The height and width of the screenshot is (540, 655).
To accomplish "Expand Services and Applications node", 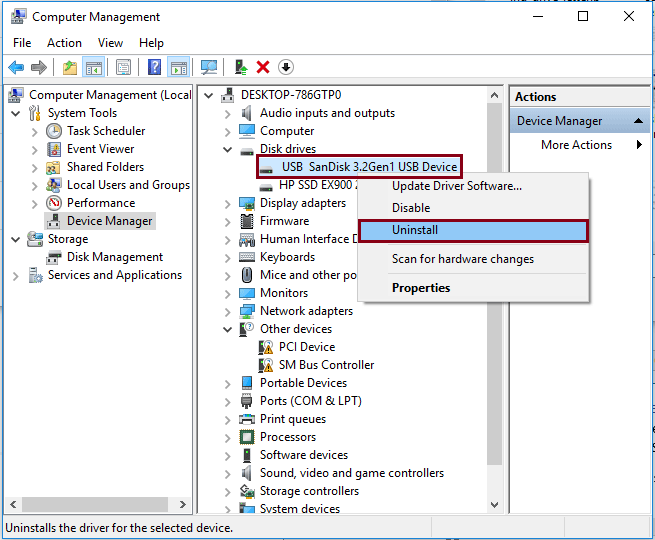I will pos(15,276).
